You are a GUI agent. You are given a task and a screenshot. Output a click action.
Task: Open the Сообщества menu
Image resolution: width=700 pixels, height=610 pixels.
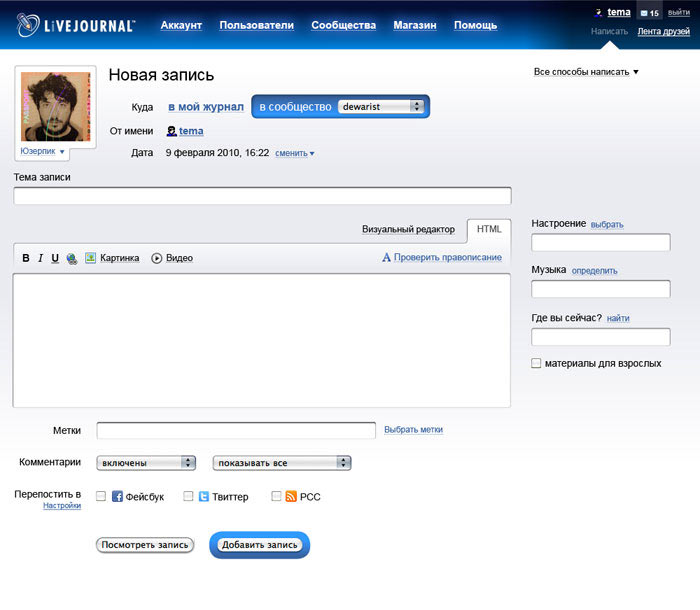tap(343, 25)
